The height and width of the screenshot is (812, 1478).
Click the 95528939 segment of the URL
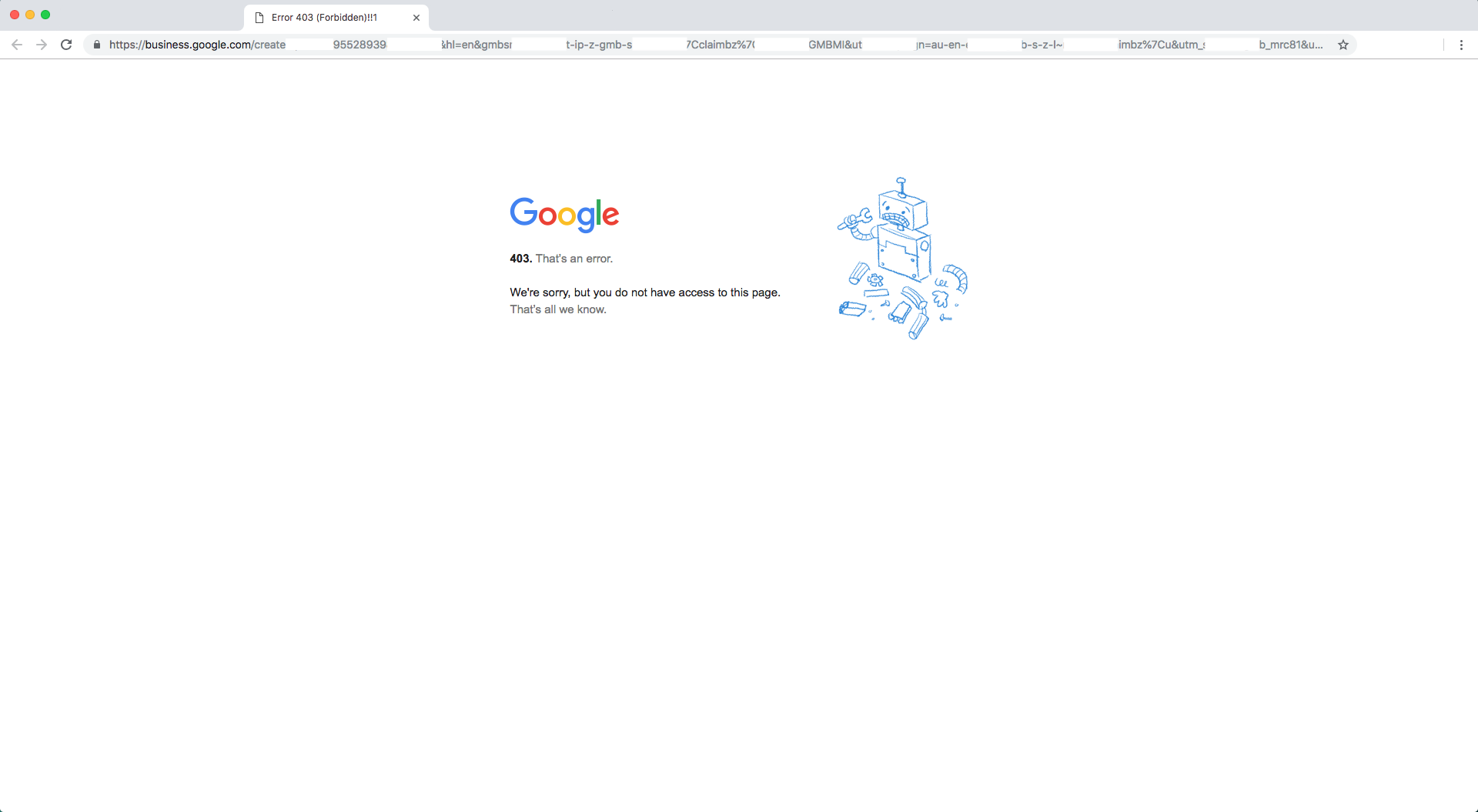coord(359,45)
